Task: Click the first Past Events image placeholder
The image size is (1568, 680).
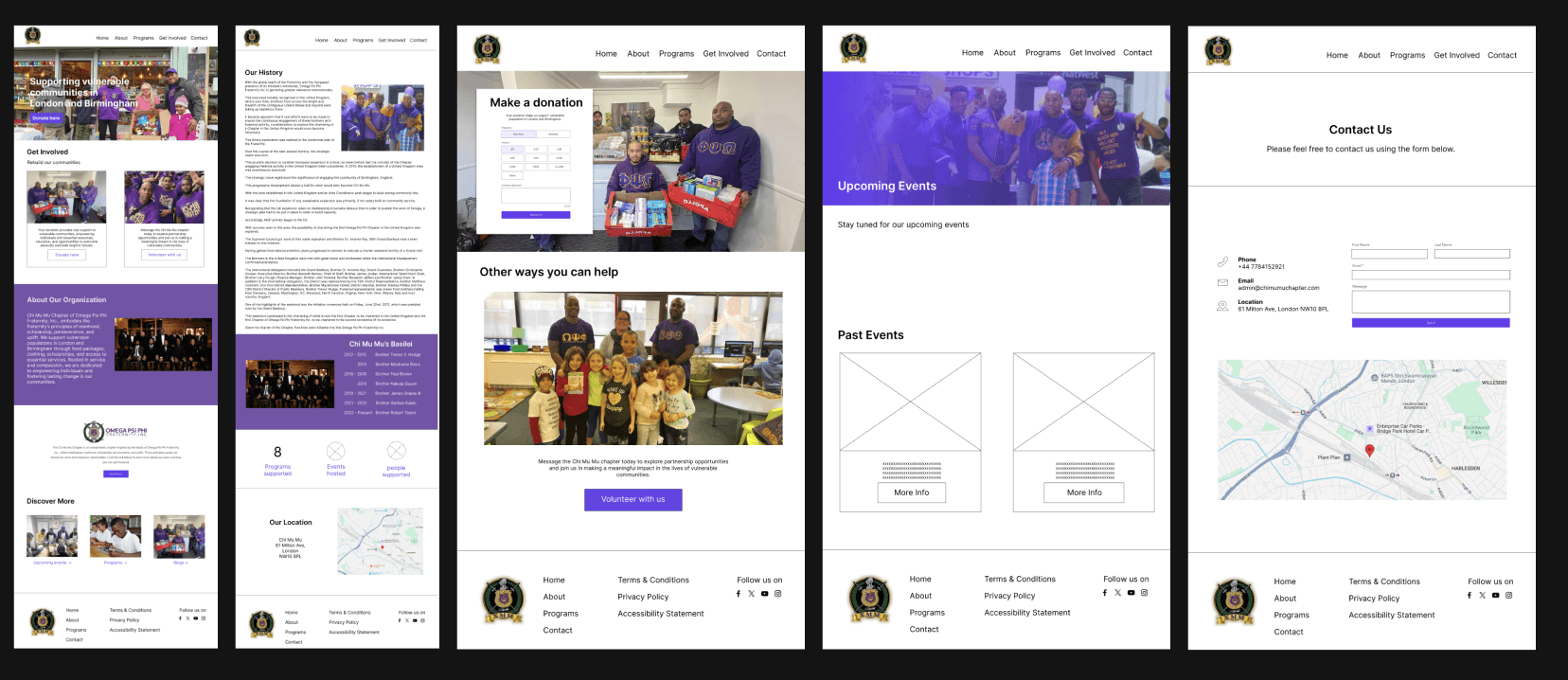Action: [910, 403]
